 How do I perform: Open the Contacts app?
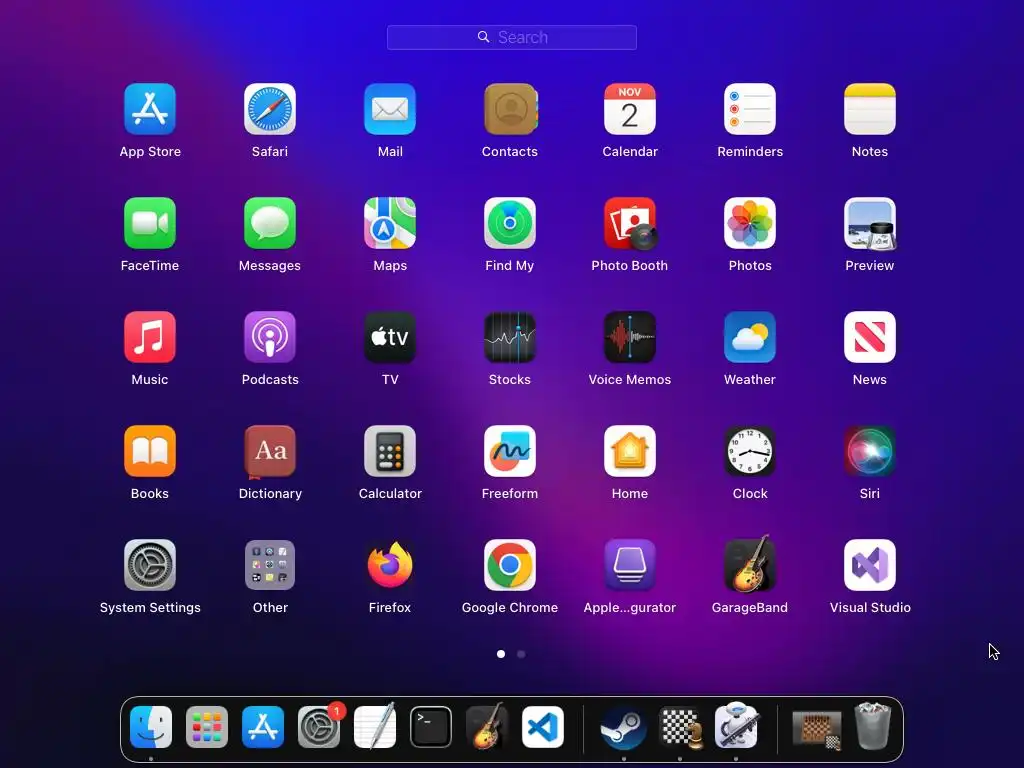[x=510, y=109]
